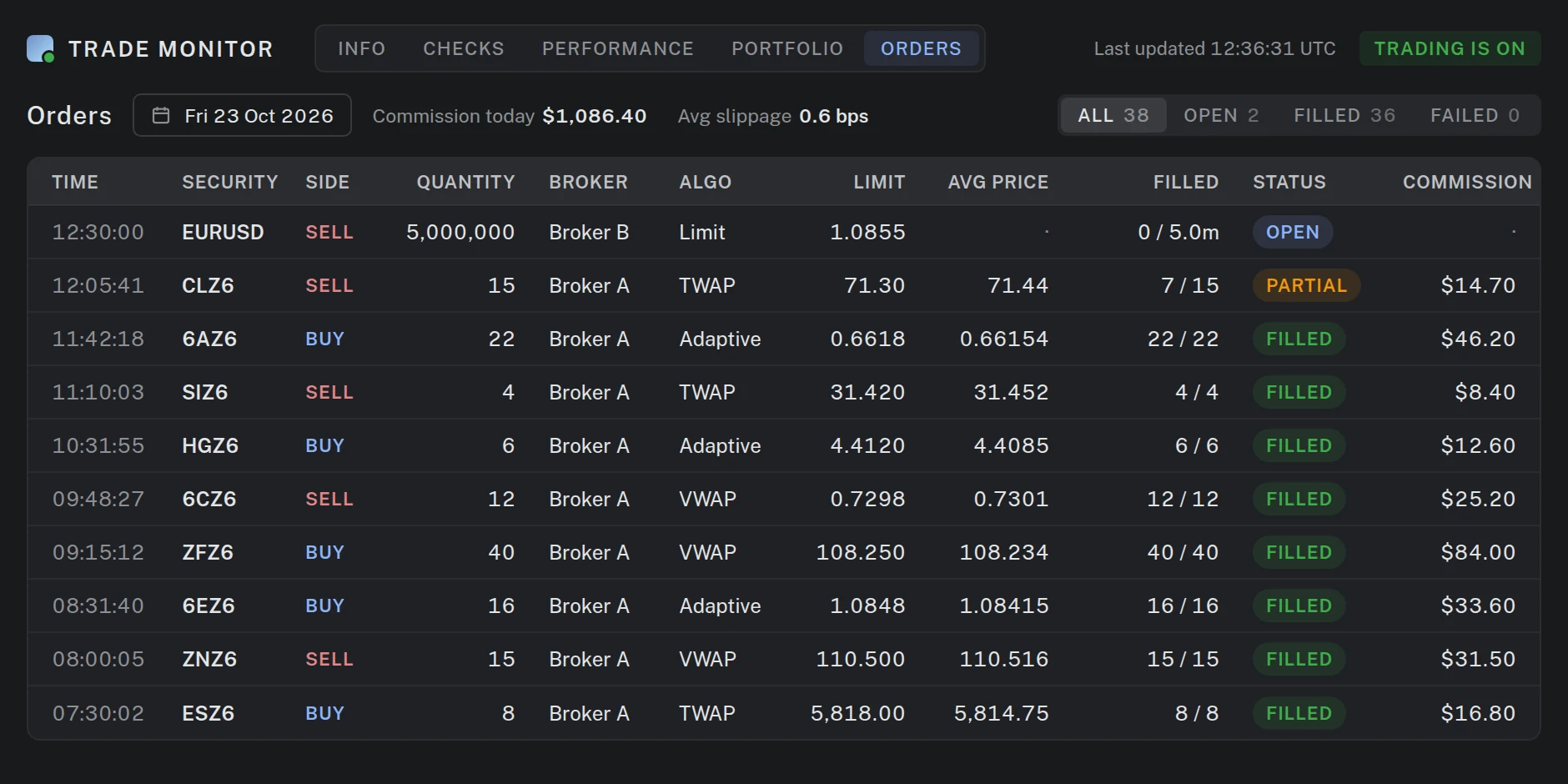Filter orders by OPEN 2
The height and width of the screenshot is (784, 1568).
coord(1221,115)
